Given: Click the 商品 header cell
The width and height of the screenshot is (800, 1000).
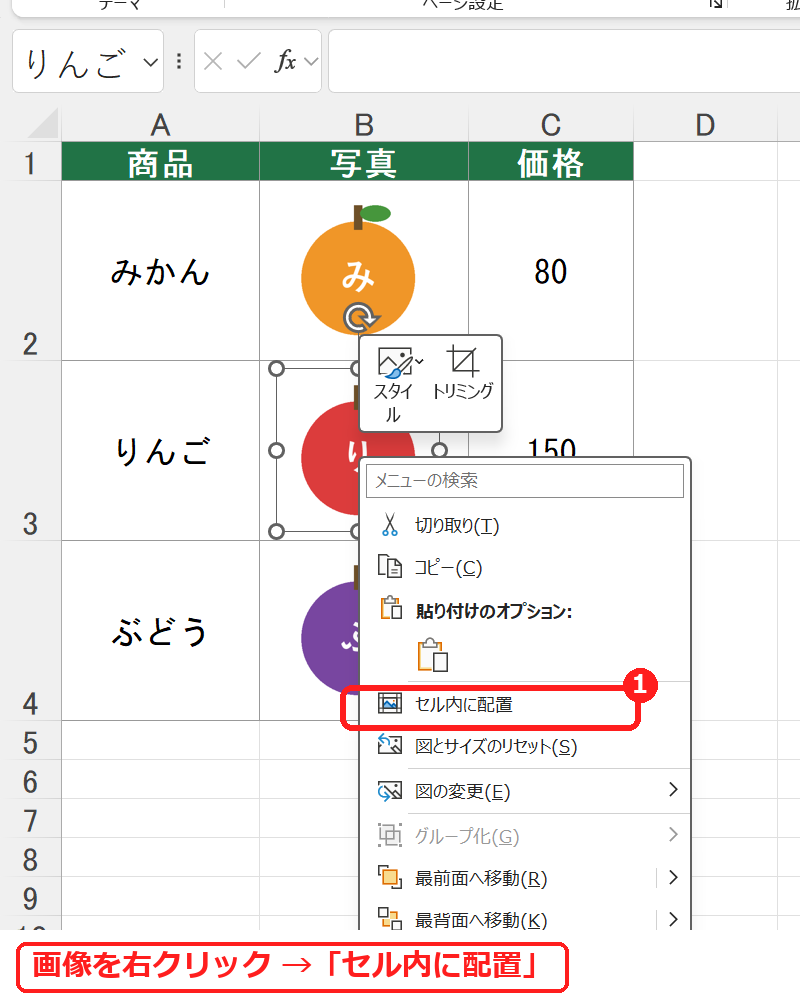Looking at the screenshot, I should click(x=160, y=162).
